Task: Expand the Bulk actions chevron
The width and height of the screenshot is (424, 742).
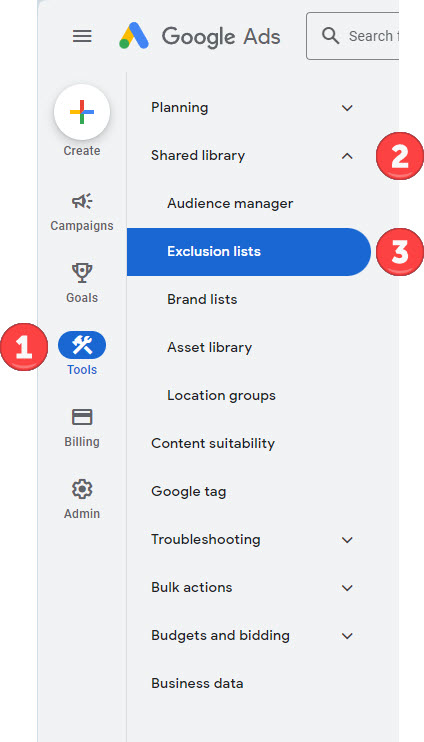Action: 347,588
